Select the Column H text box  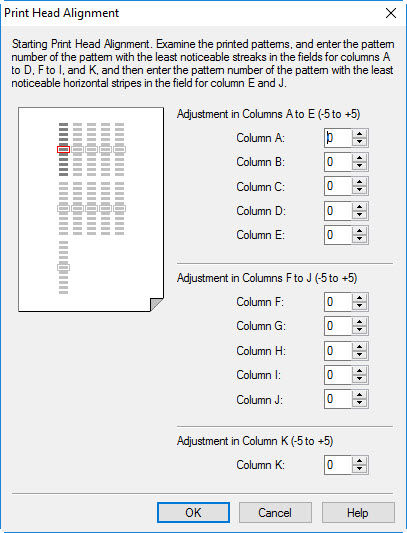coord(338,350)
